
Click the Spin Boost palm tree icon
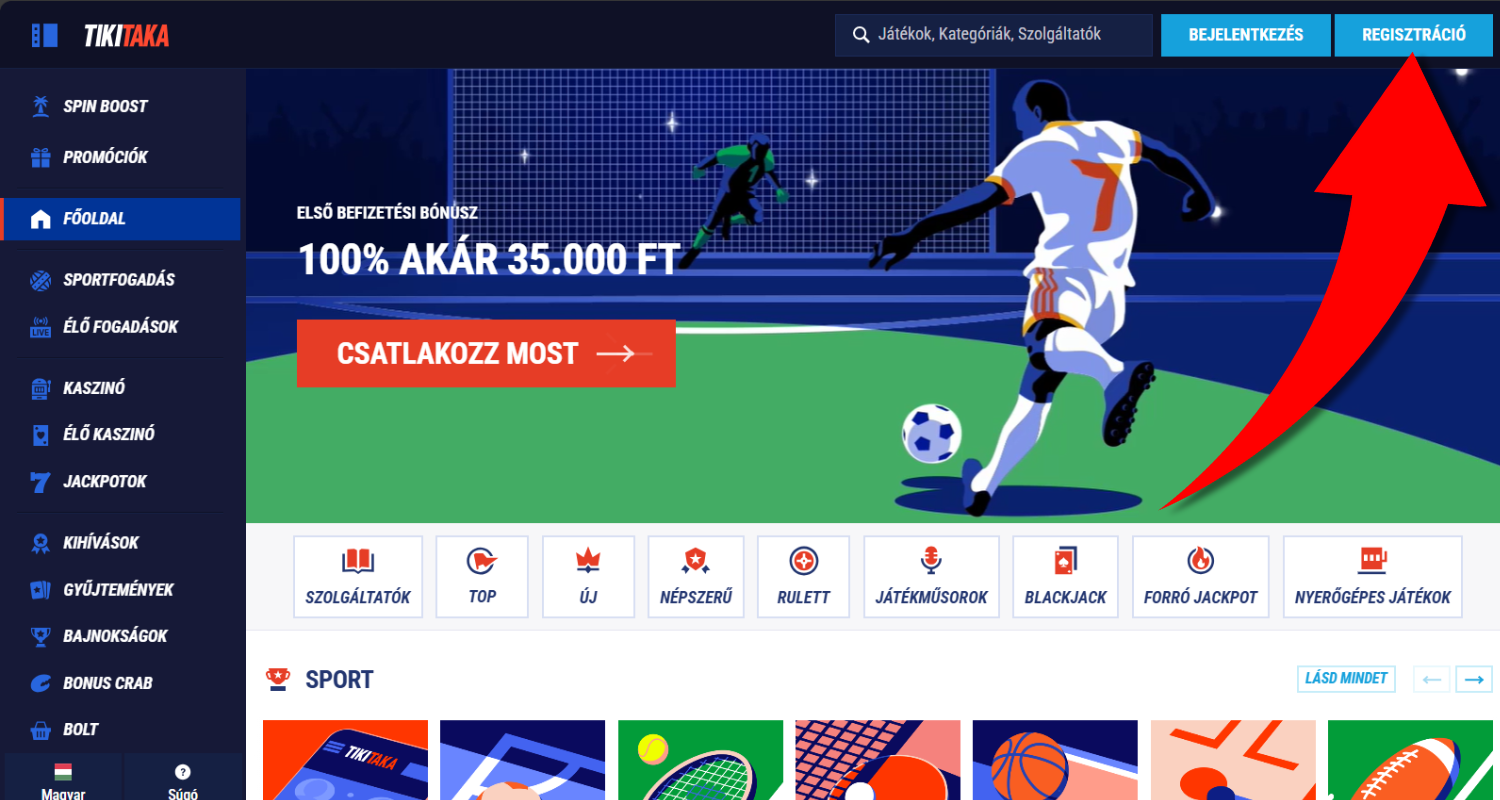40,106
